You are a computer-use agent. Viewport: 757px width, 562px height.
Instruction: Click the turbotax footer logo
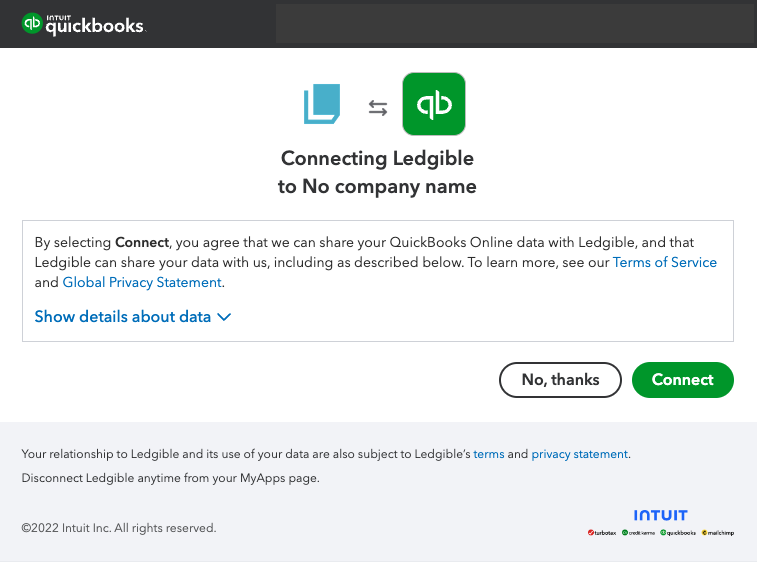pos(602,533)
